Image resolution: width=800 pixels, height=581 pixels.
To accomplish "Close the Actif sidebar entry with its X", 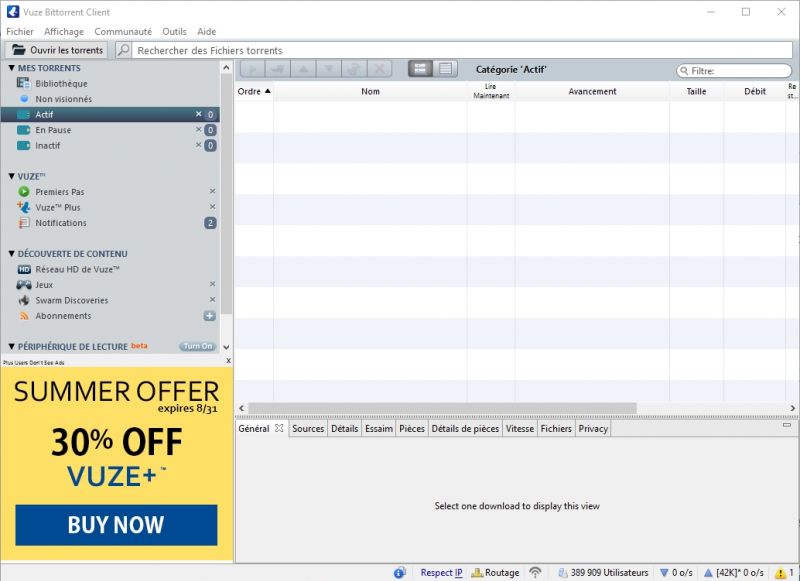I will click(198, 114).
